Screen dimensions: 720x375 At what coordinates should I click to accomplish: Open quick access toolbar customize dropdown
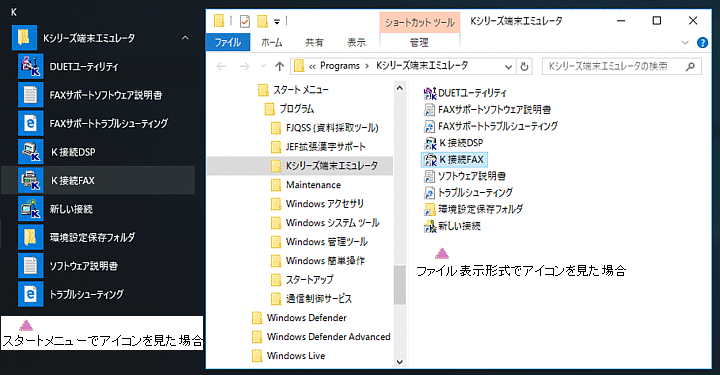(276, 22)
